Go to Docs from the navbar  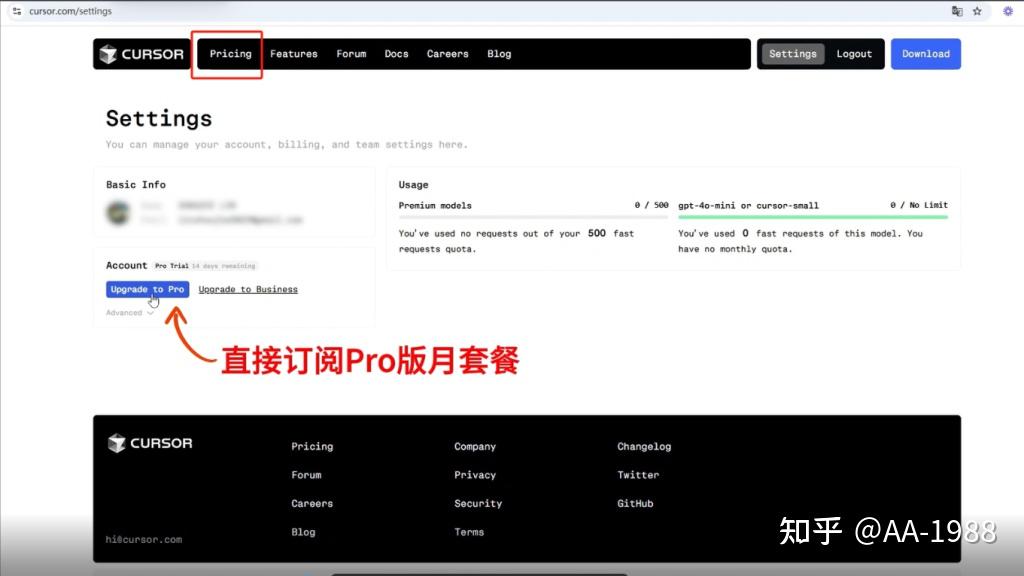[x=396, y=54]
